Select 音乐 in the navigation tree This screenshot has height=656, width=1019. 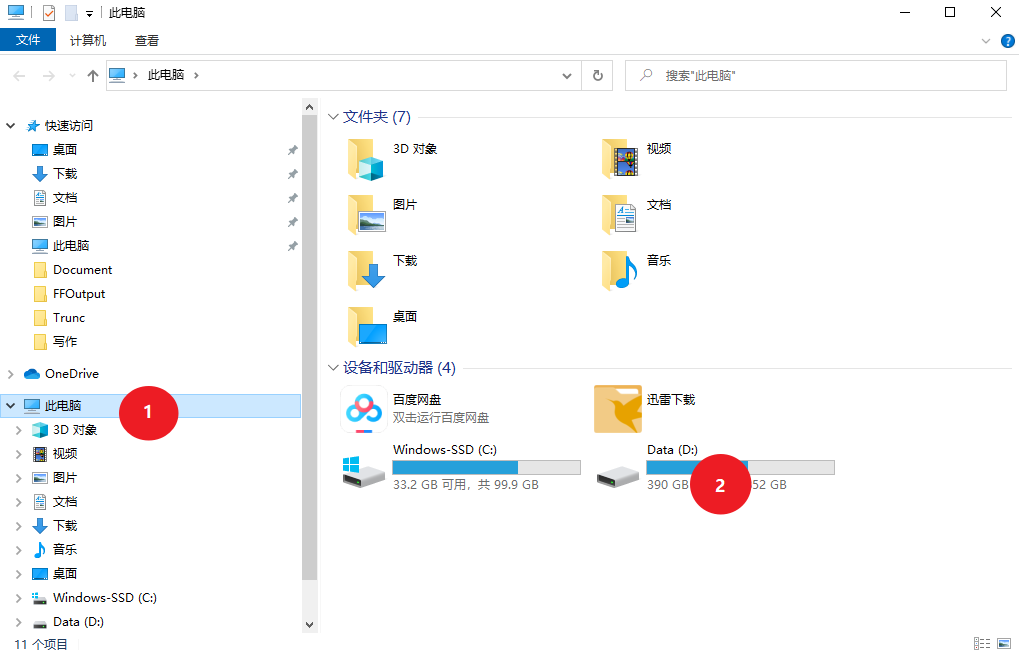[x=65, y=549]
